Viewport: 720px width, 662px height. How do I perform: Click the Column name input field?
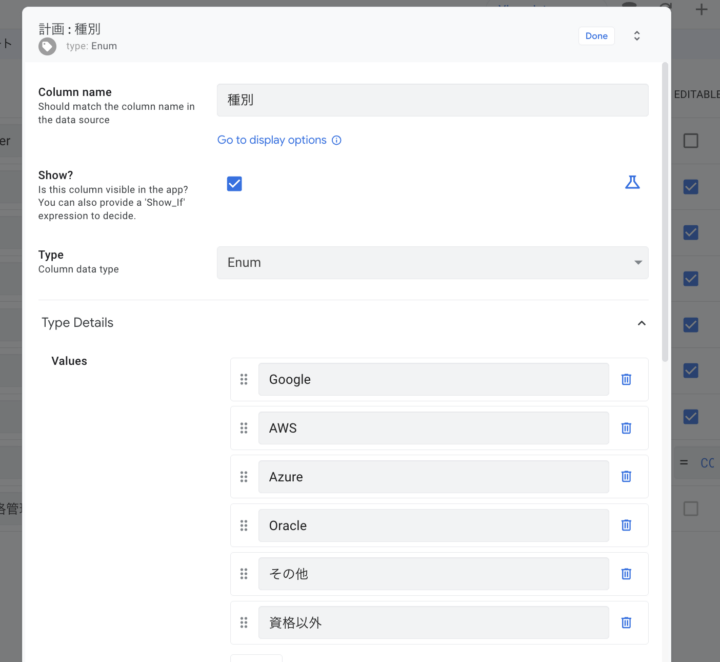pyautogui.click(x=432, y=100)
